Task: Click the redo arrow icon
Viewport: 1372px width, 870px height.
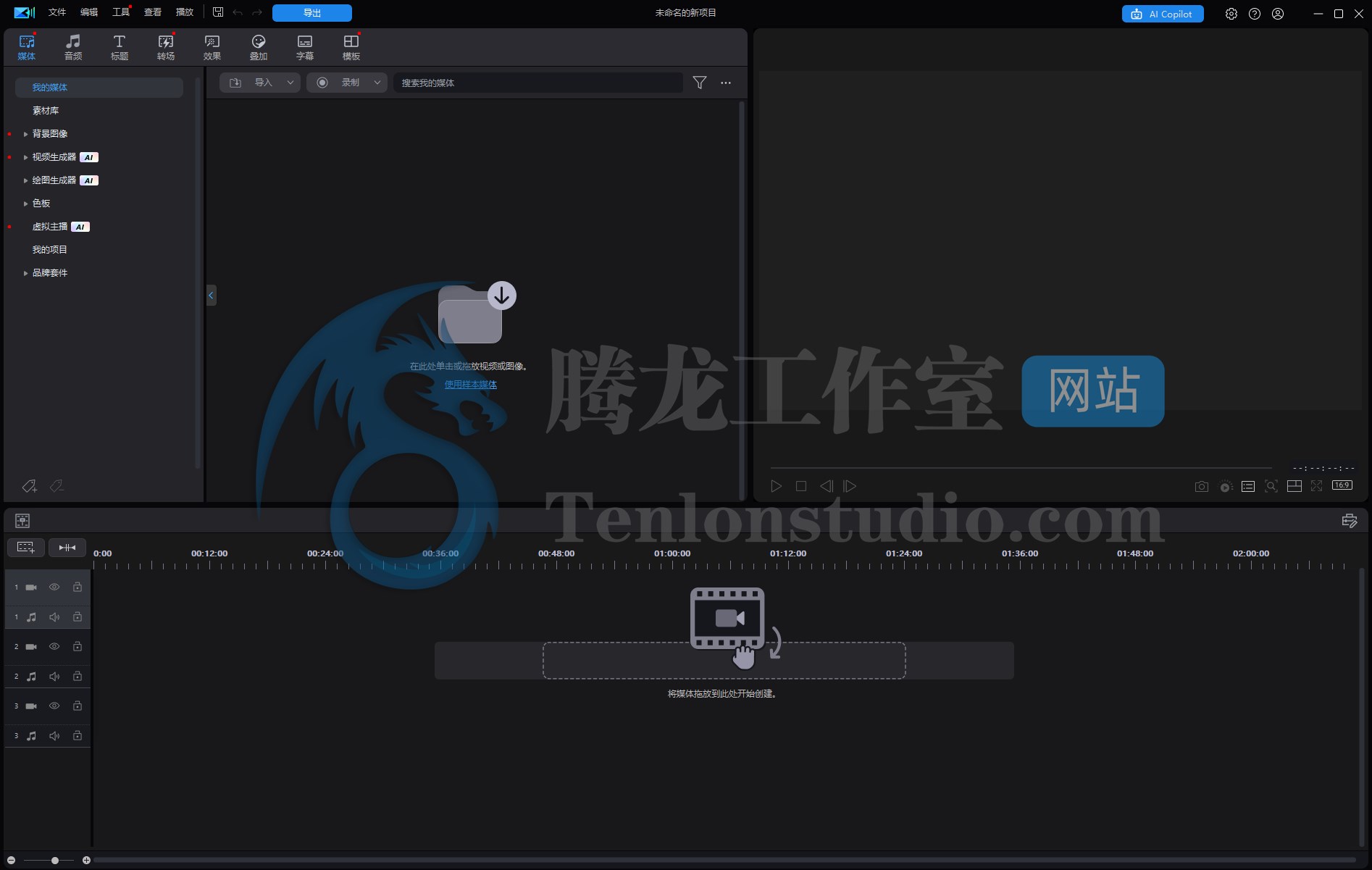Action: (x=257, y=13)
